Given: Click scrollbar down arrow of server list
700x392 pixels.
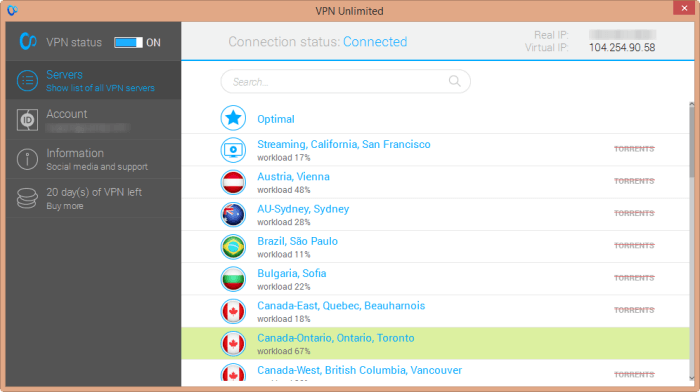Looking at the screenshot, I should [692, 378].
